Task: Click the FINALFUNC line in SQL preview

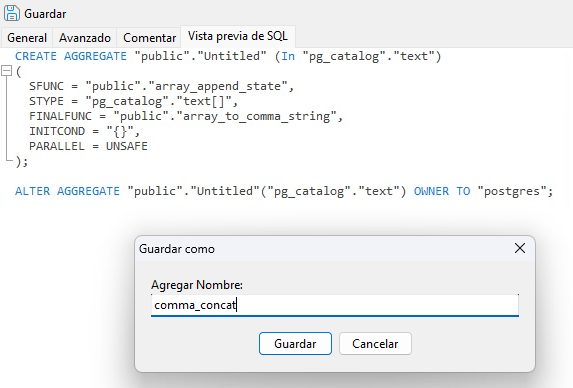Action: 186,116
